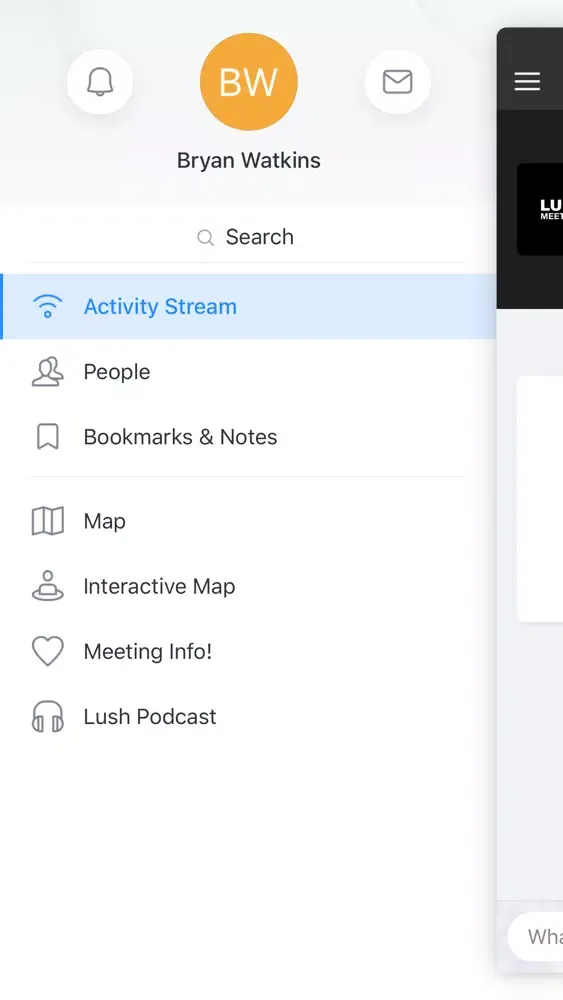563x1000 pixels.
Task: Click the search magnifier icon
Action: point(205,237)
